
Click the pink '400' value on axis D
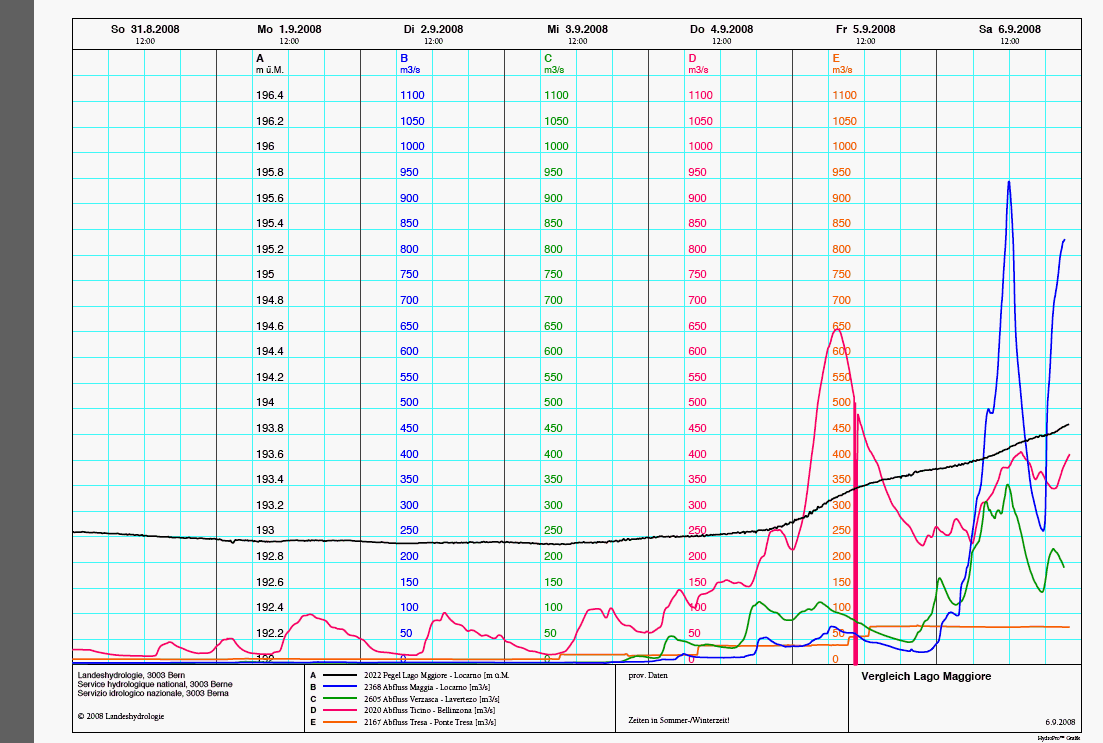point(698,454)
